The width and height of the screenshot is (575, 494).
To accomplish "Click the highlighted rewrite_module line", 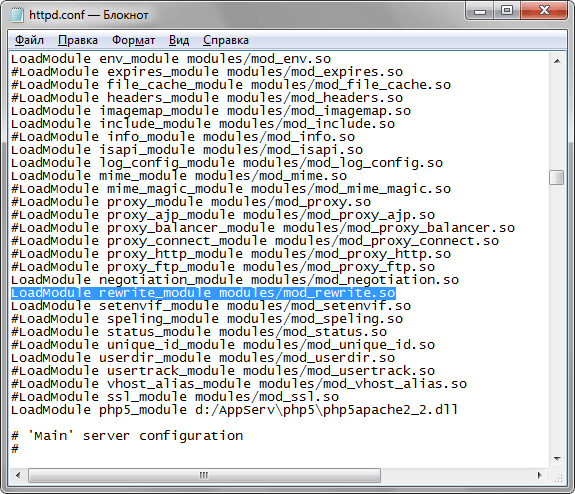I will 203,293.
